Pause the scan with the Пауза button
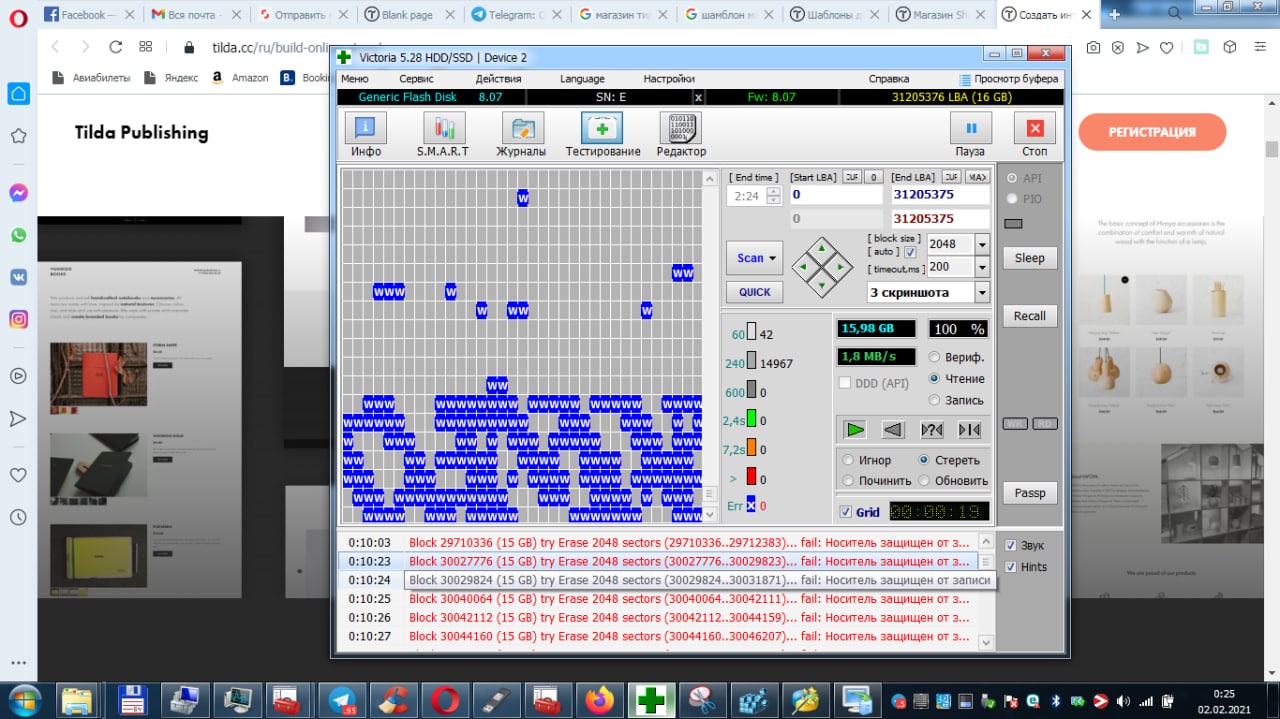Screen dimensions: 1280x719 [x=970, y=134]
